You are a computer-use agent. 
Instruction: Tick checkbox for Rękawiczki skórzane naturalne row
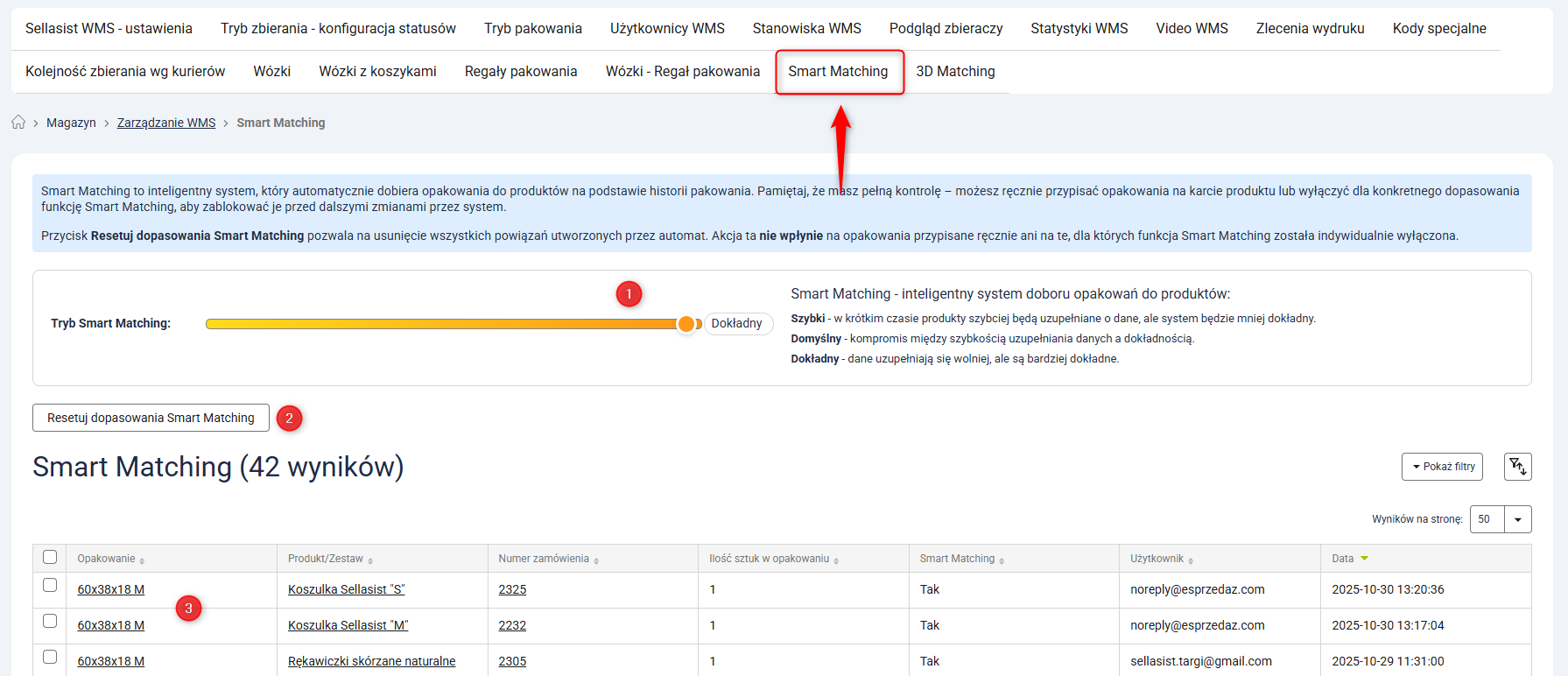pyautogui.click(x=50, y=658)
